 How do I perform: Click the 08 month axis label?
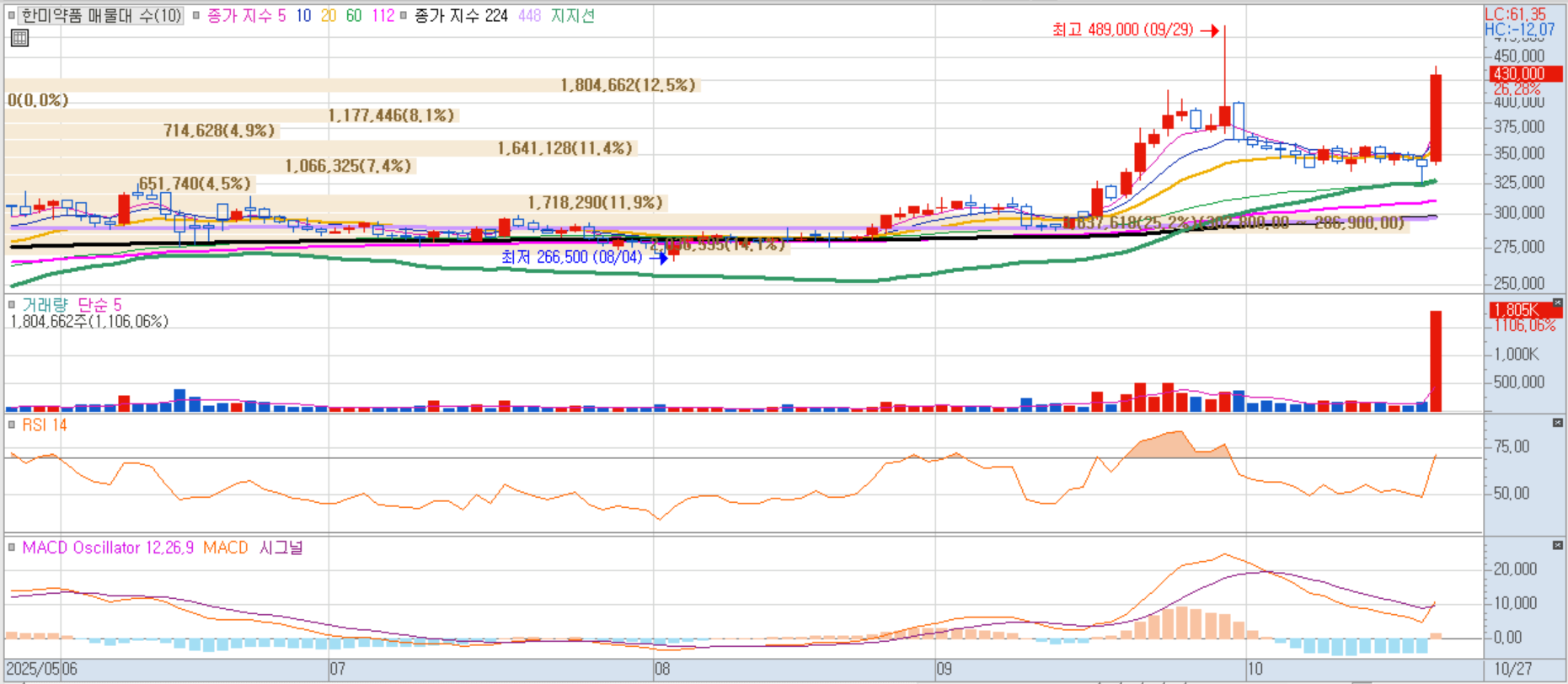click(662, 669)
